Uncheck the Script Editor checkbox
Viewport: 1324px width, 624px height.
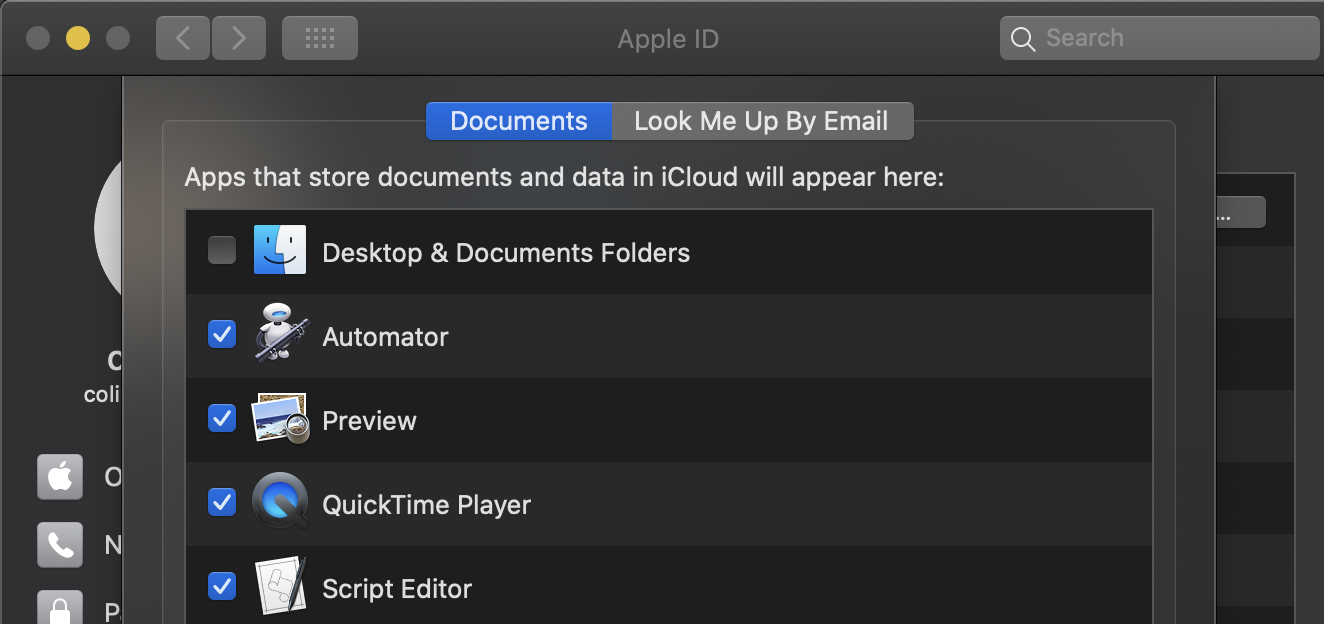pos(222,586)
